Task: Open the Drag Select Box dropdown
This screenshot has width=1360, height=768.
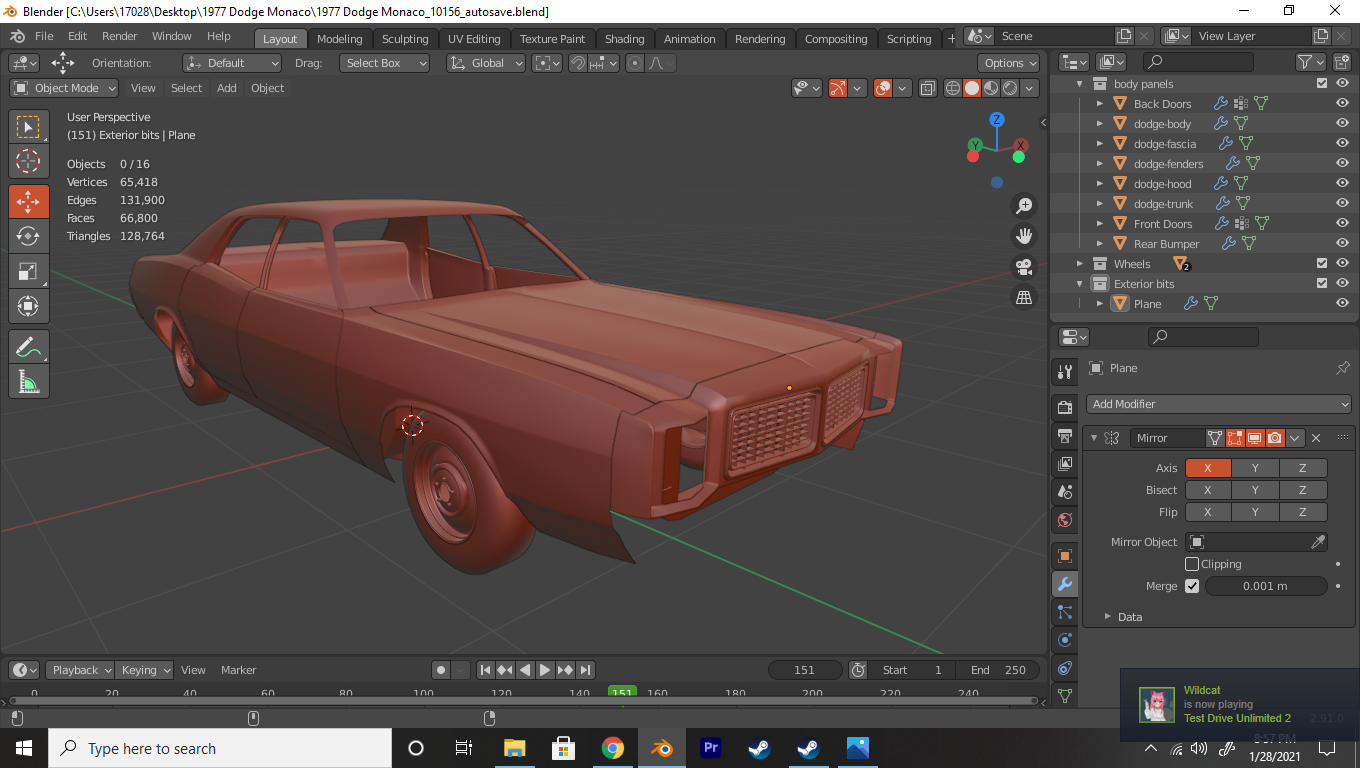Action: (384, 63)
